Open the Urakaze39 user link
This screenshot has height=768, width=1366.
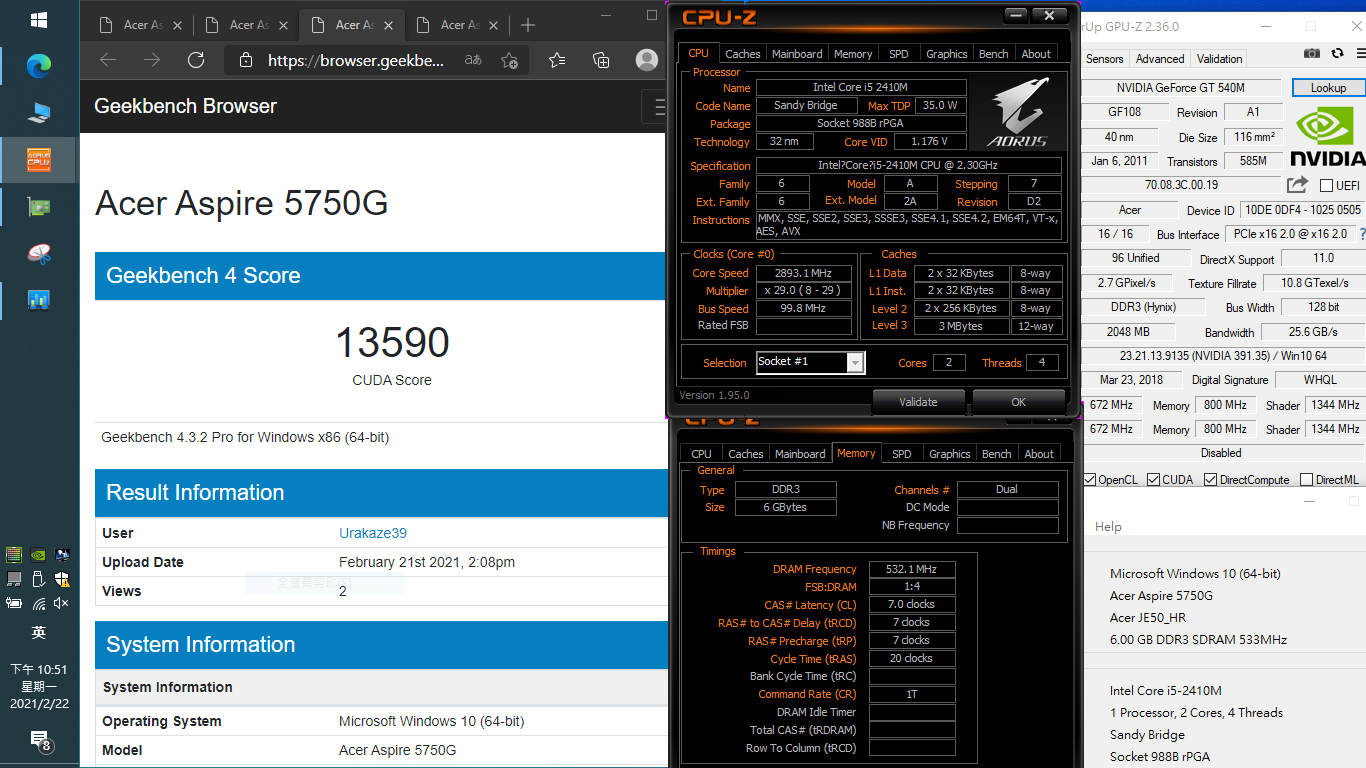[x=373, y=533]
